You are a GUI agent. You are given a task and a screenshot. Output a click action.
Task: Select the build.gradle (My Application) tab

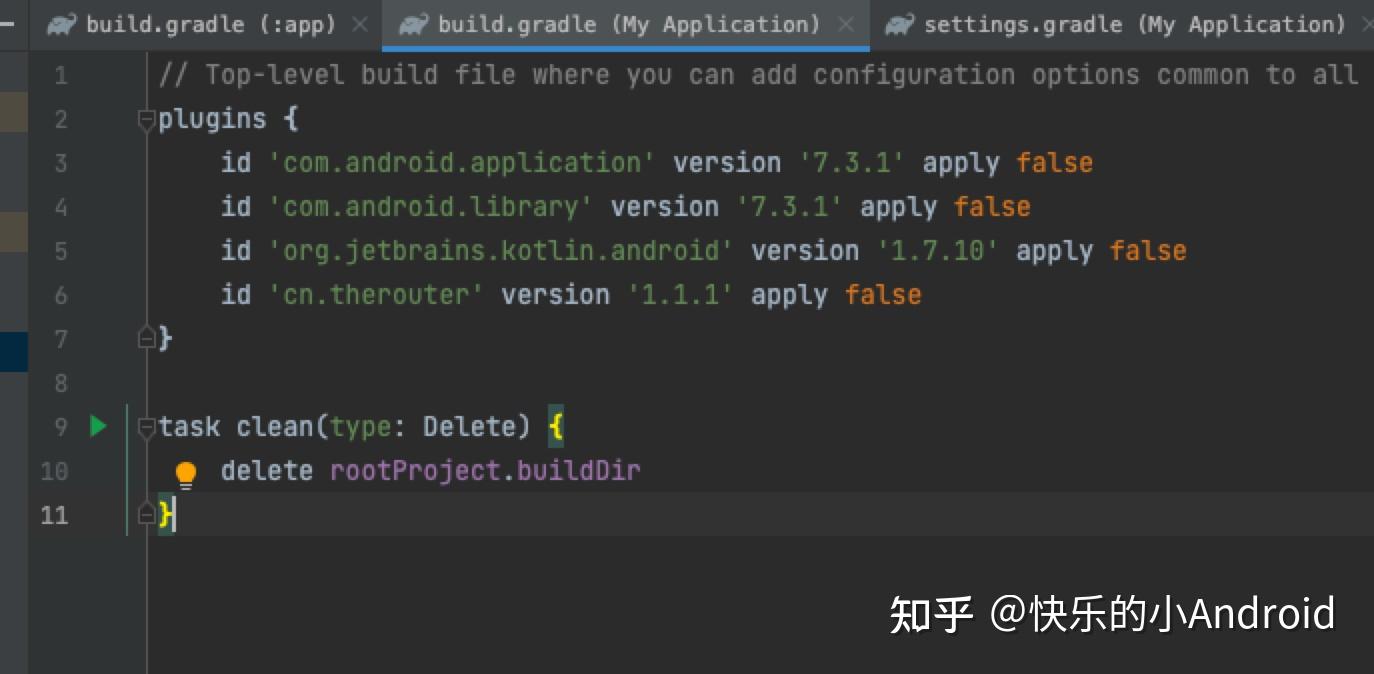tap(625, 25)
